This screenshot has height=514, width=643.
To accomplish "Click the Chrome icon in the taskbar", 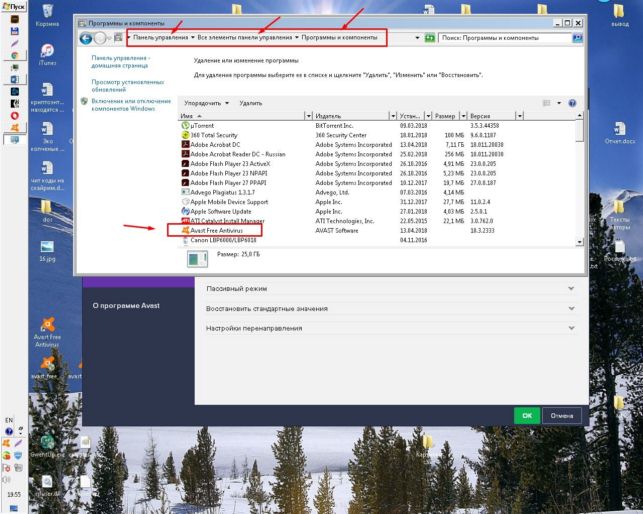I will pos(14,55).
